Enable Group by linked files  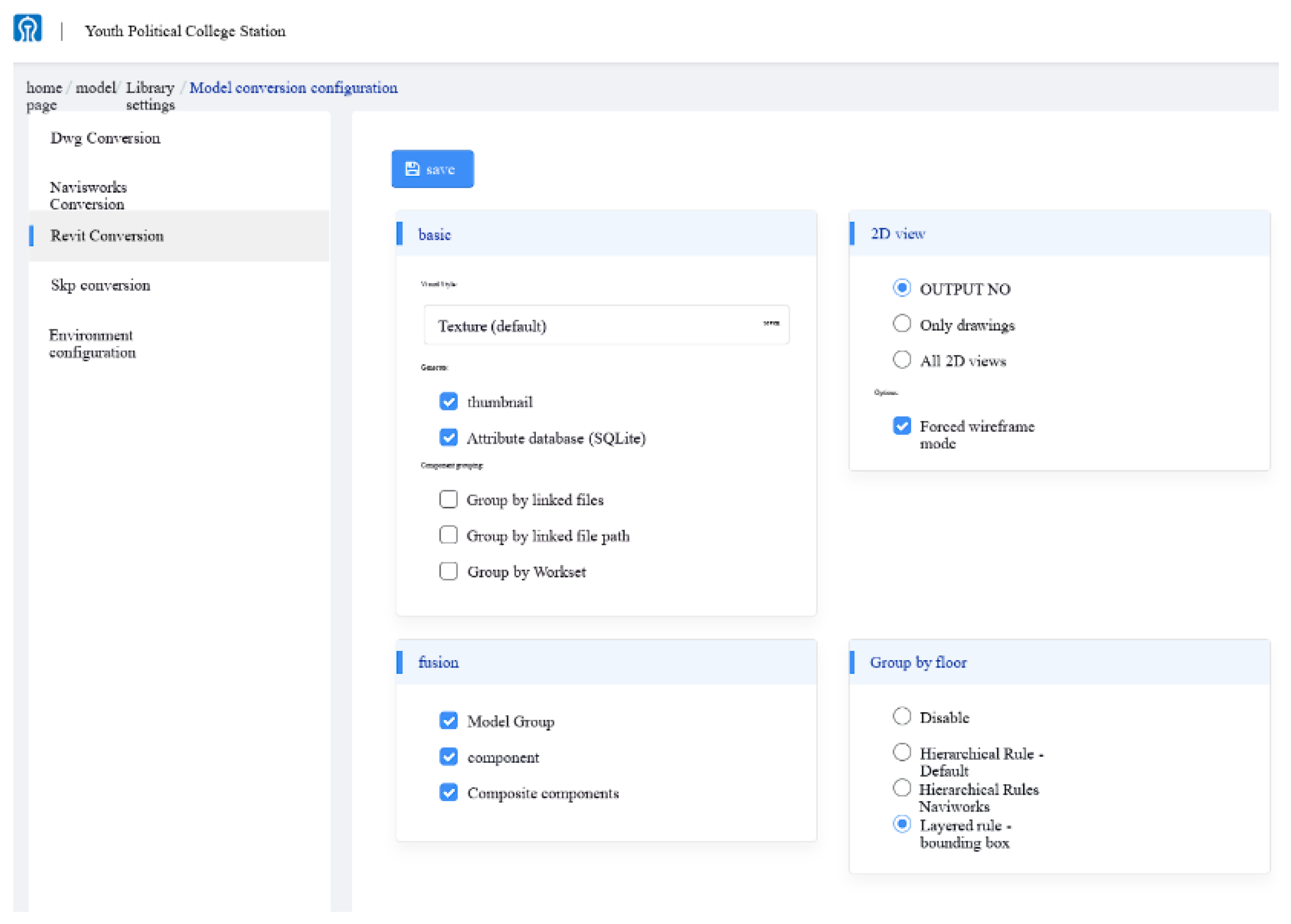[x=448, y=499]
